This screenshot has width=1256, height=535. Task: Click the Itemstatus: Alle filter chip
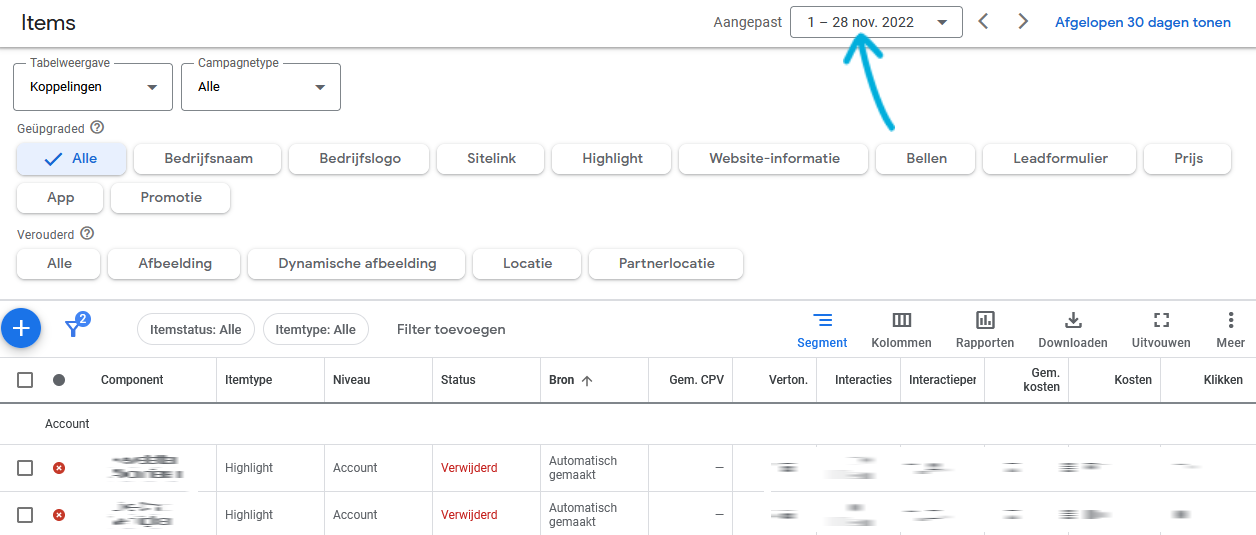pos(196,329)
